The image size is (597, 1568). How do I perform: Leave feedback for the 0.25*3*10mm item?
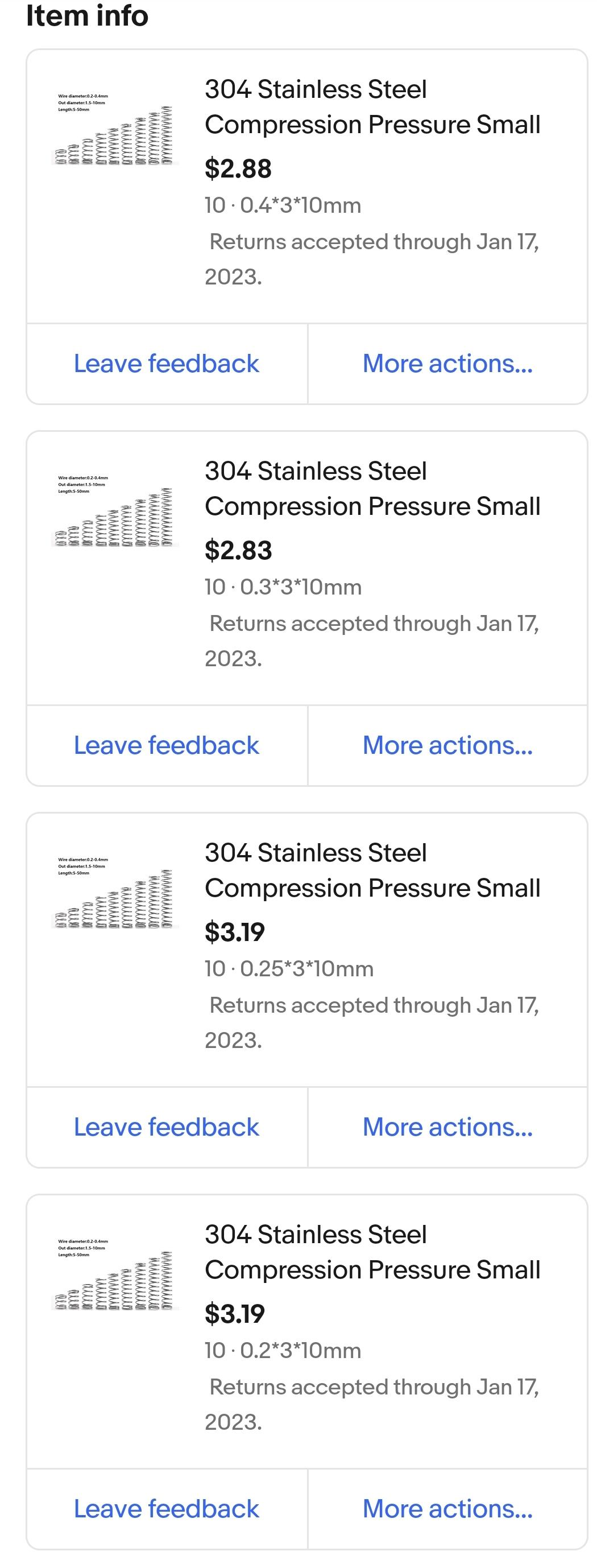click(166, 1127)
